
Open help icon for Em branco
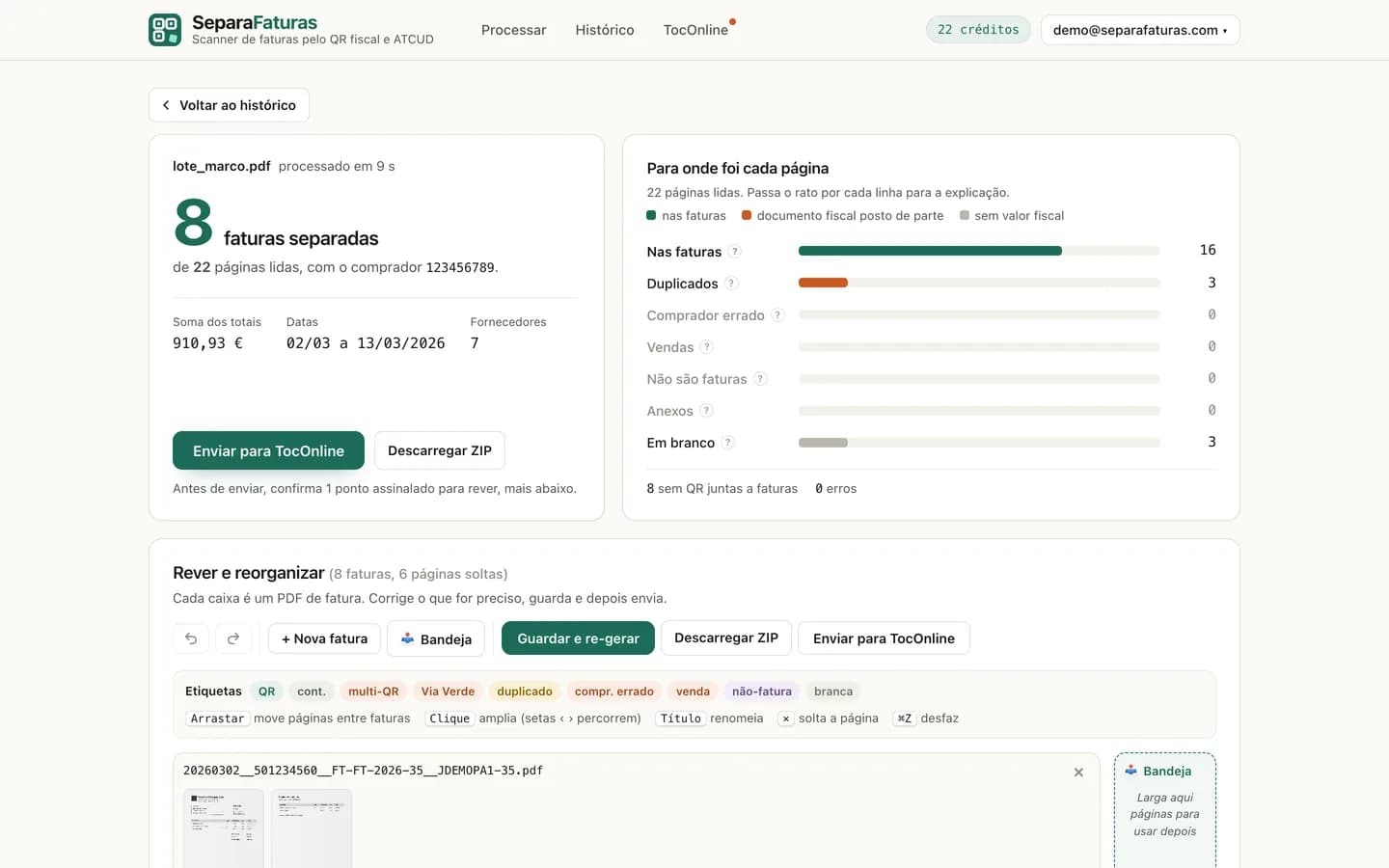(x=728, y=443)
